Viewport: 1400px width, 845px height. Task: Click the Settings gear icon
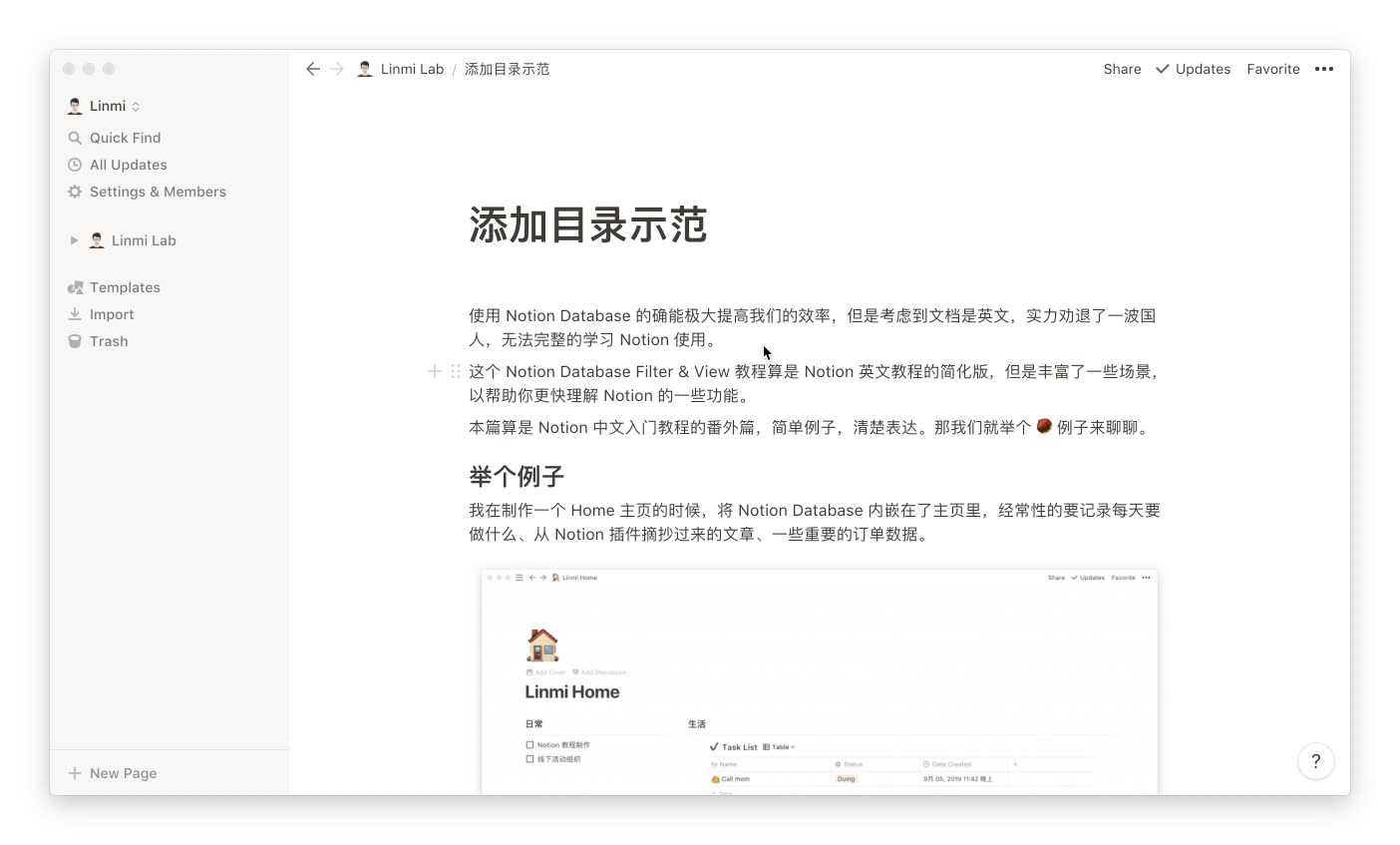coord(75,192)
